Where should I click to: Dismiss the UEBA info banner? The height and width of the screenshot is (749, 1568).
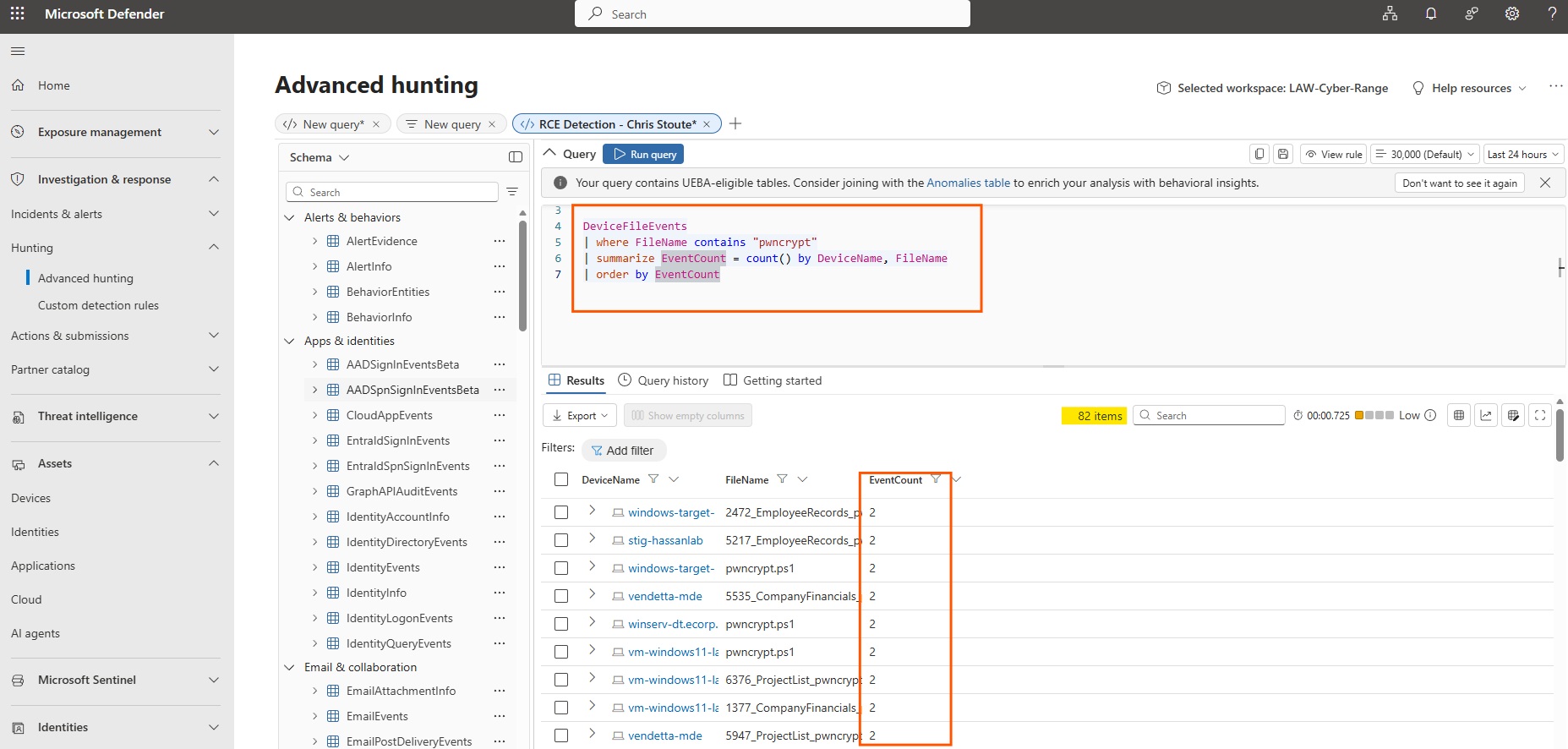(x=1545, y=183)
